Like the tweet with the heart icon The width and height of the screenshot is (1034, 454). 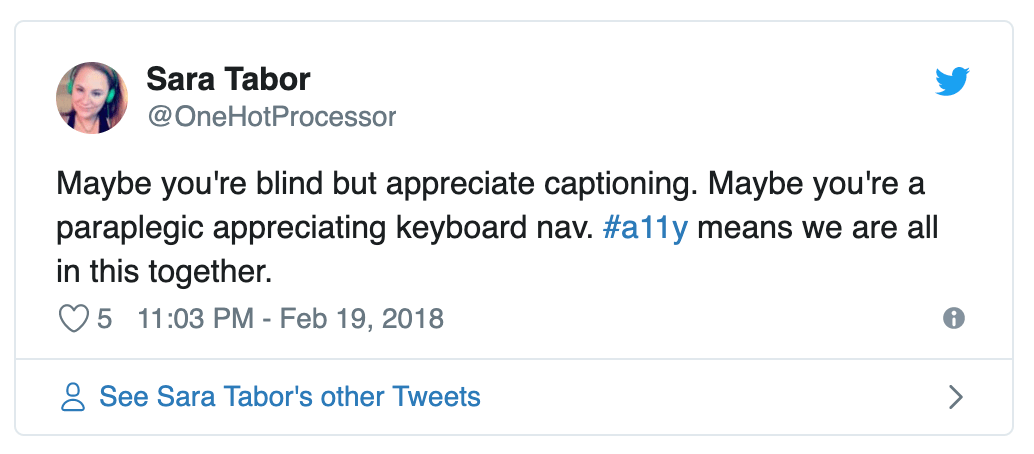click(74, 319)
